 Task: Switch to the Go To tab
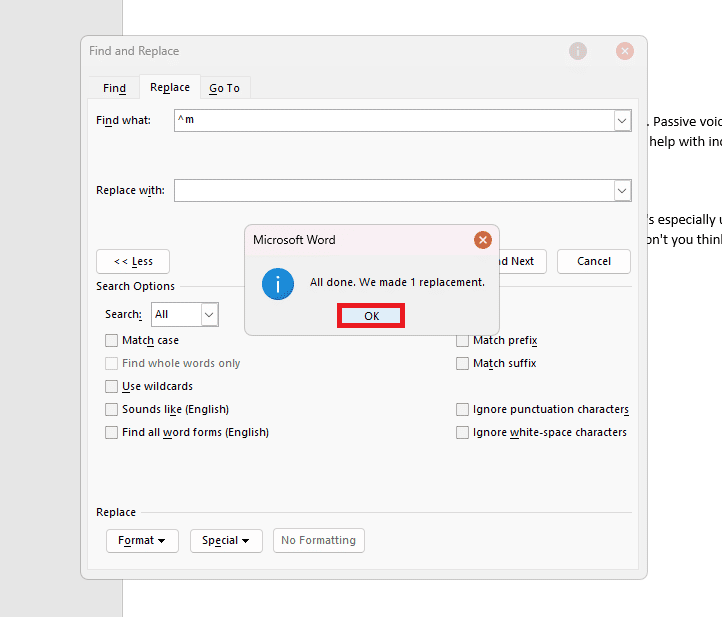tap(224, 88)
